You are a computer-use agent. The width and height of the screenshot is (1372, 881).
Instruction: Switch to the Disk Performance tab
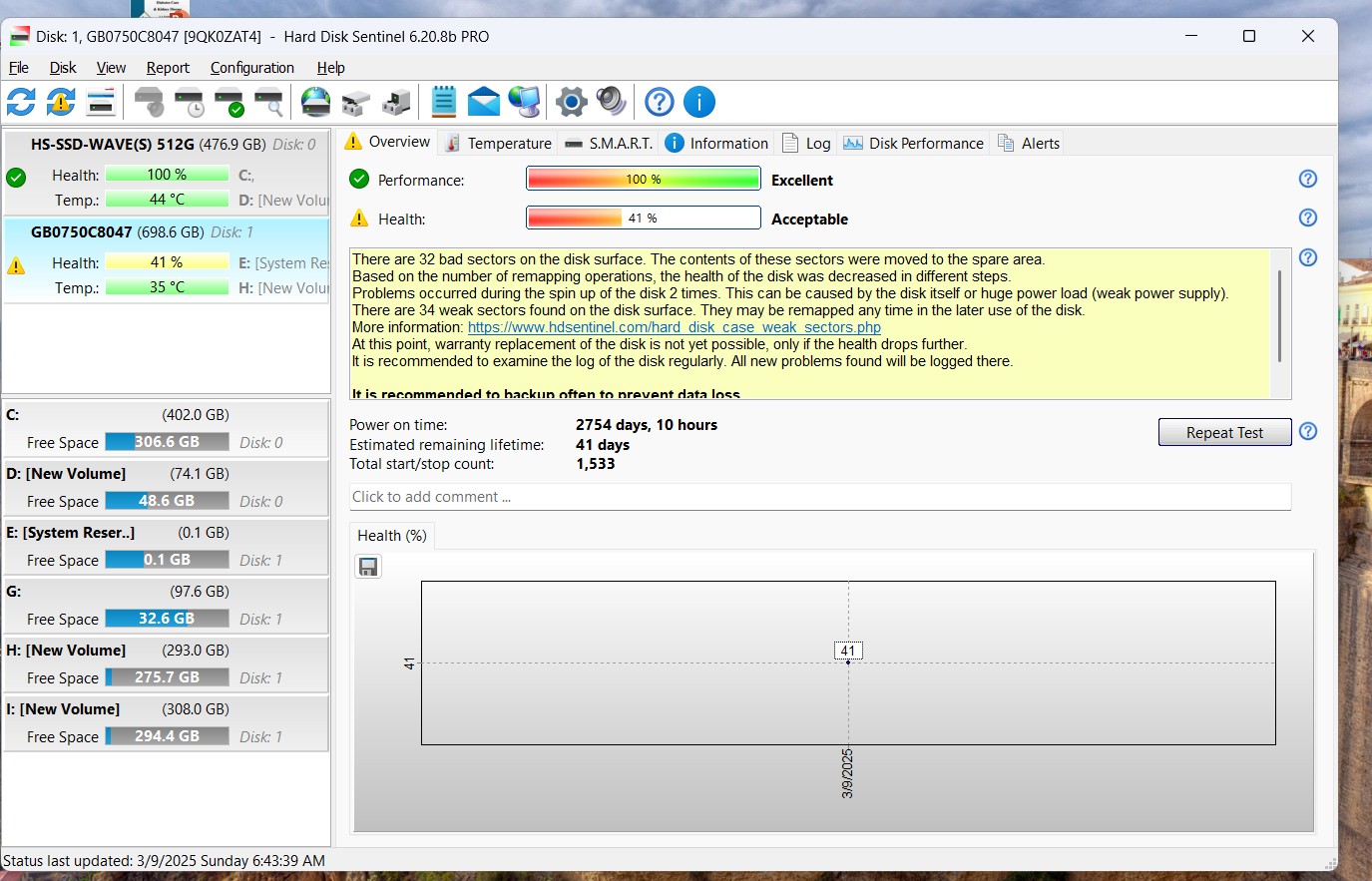point(914,143)
